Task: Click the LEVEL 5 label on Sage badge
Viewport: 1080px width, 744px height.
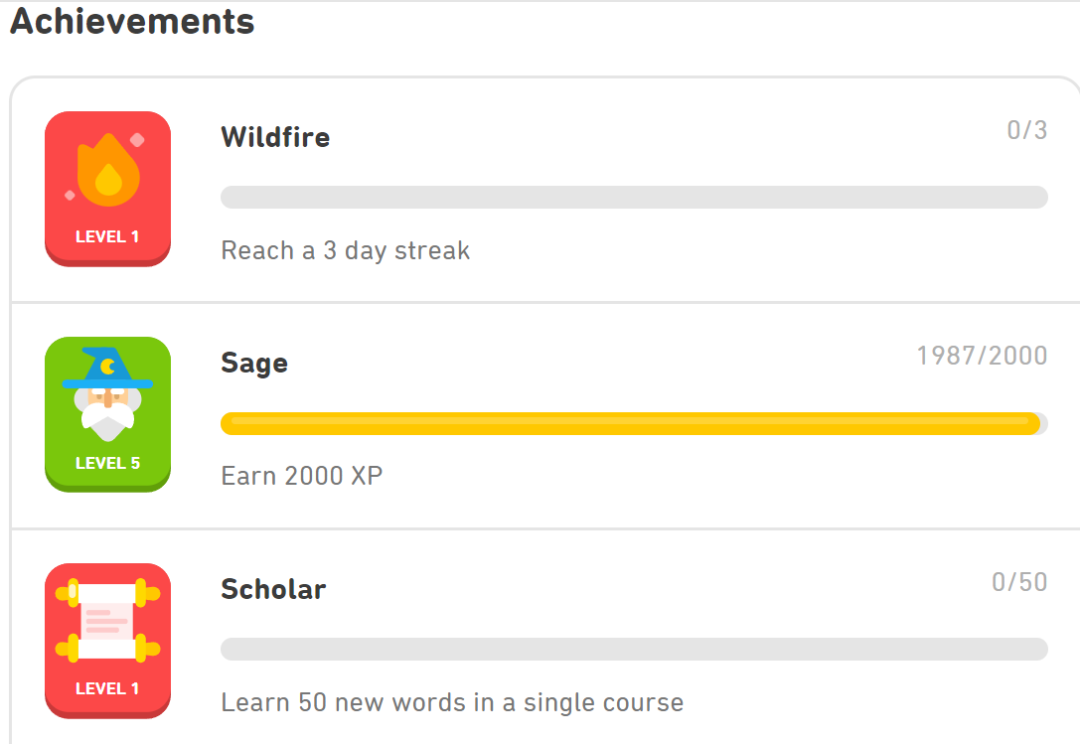Action: pyautogui.click(x=108, y=463)
